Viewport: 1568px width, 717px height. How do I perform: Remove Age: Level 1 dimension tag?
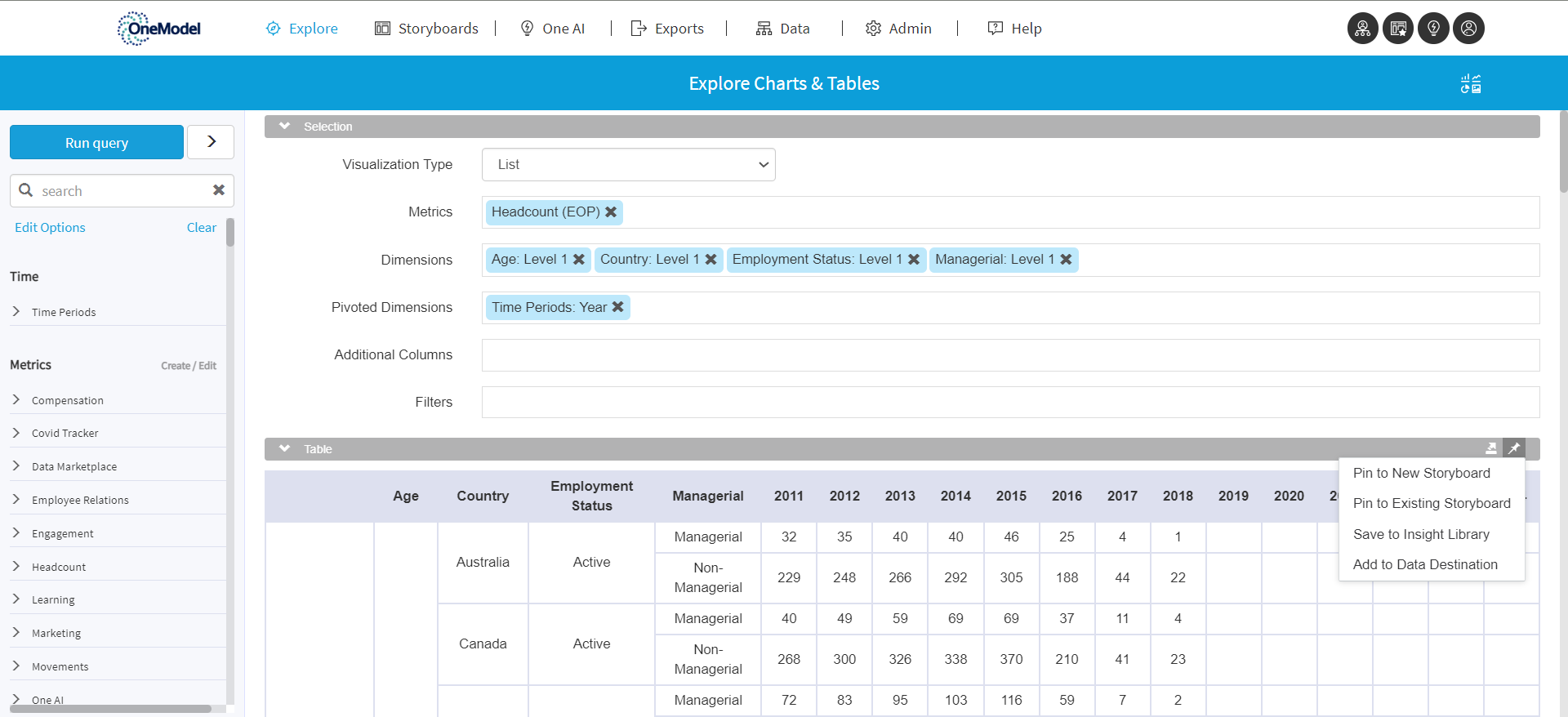[x=579, y=260]
